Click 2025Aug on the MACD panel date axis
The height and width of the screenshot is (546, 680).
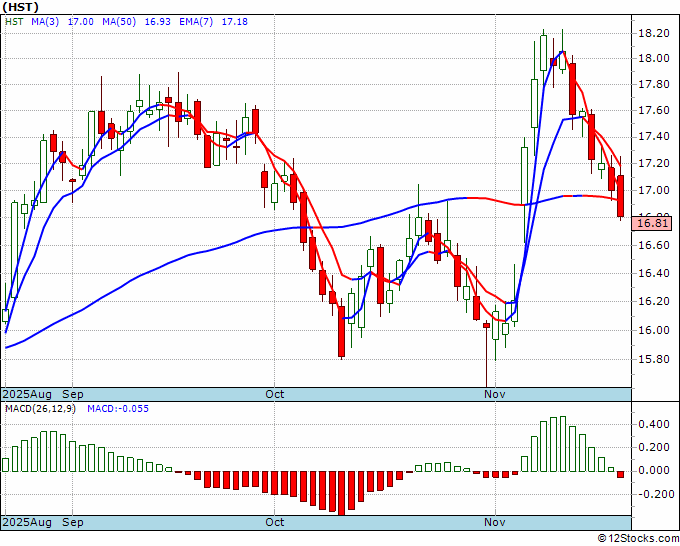click(x=27, y=522)
